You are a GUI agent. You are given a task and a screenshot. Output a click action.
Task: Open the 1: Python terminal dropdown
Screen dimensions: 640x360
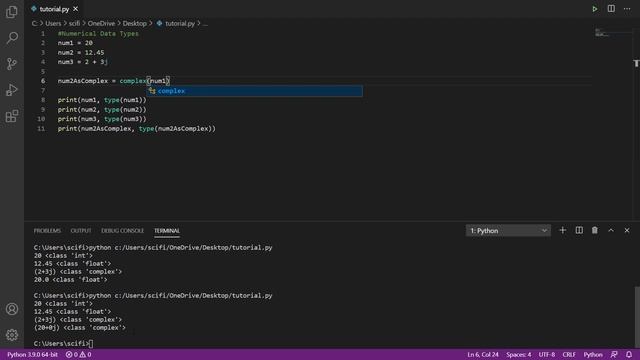coord(508,231)
